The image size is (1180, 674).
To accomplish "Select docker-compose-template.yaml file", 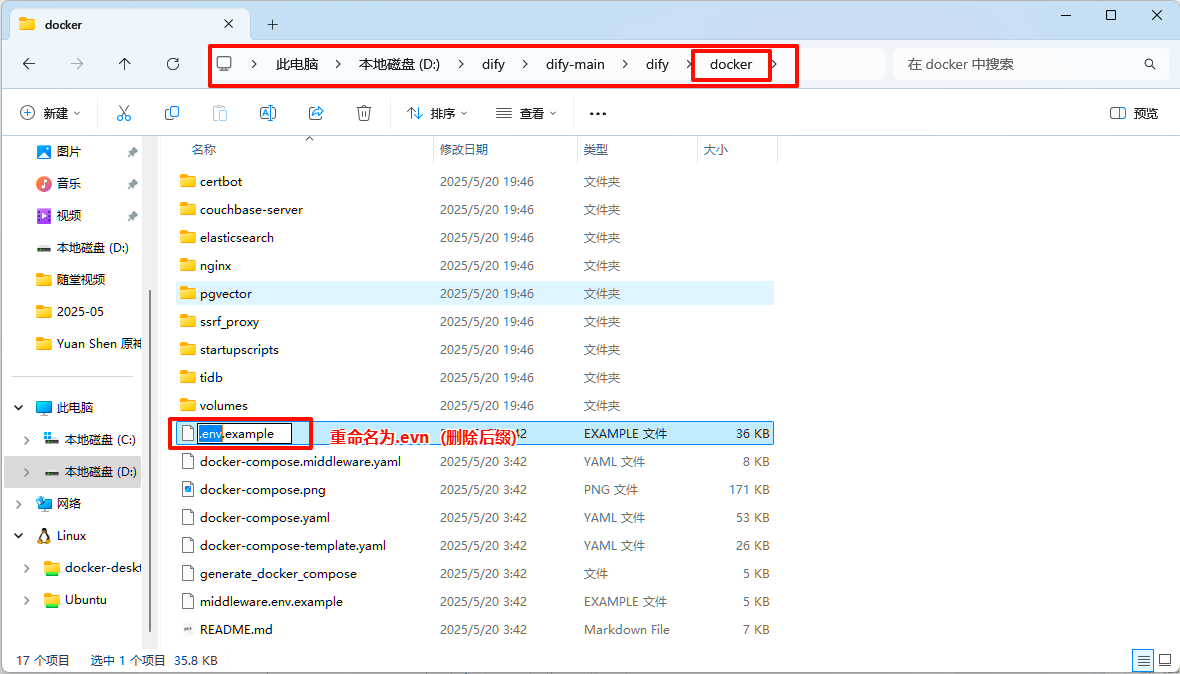I will (475, 545).
